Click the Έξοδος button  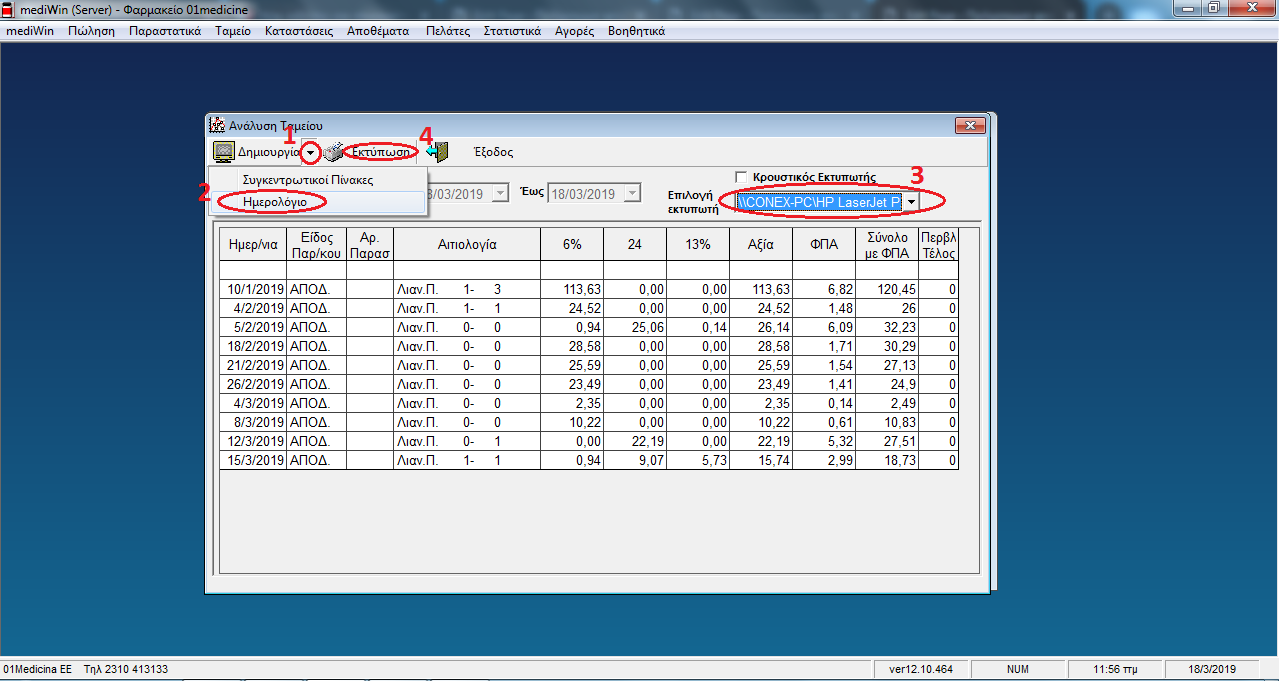pos(493,152)
